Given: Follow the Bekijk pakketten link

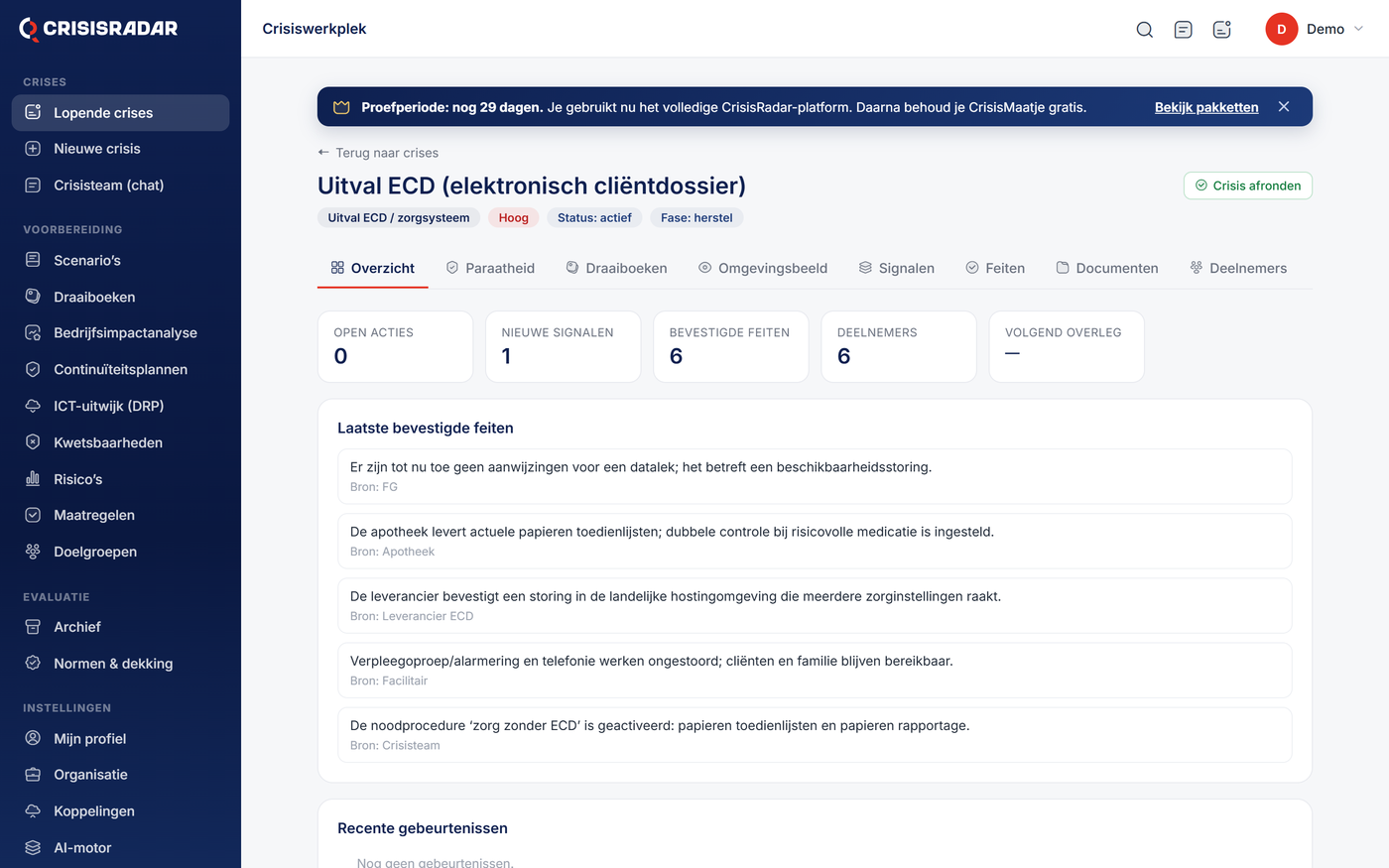Looking at the screenshot, I should [1206, 107].
